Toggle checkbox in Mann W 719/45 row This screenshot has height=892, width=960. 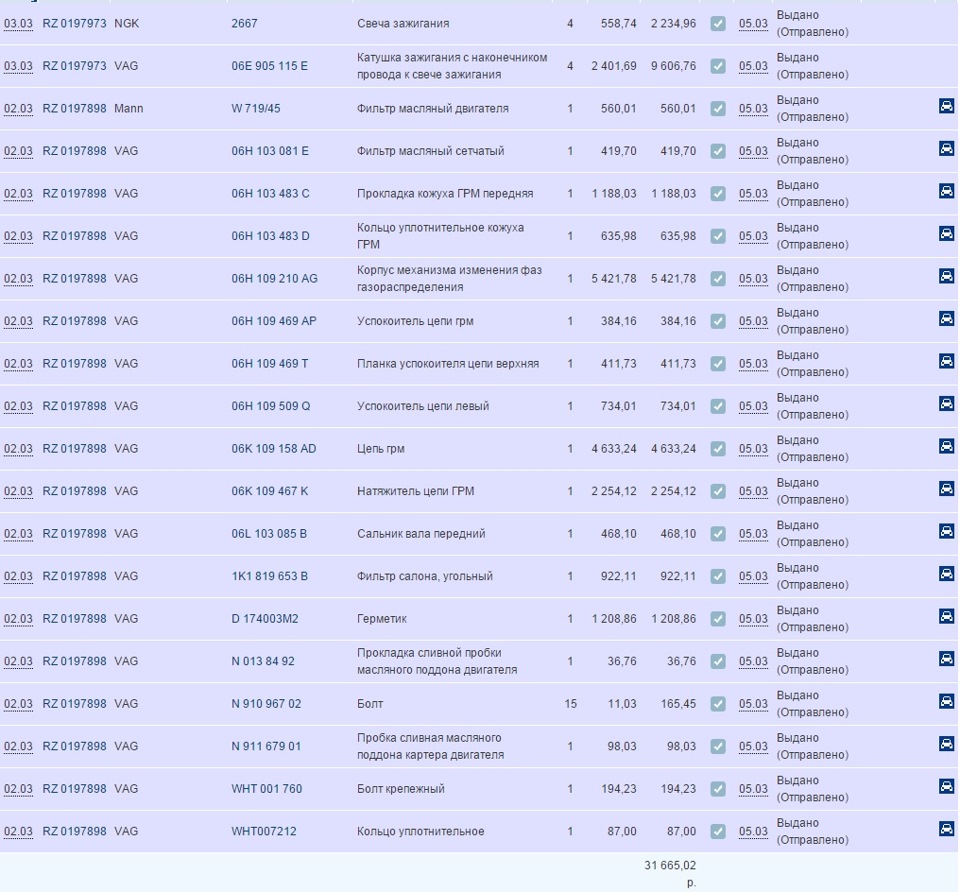718,109
